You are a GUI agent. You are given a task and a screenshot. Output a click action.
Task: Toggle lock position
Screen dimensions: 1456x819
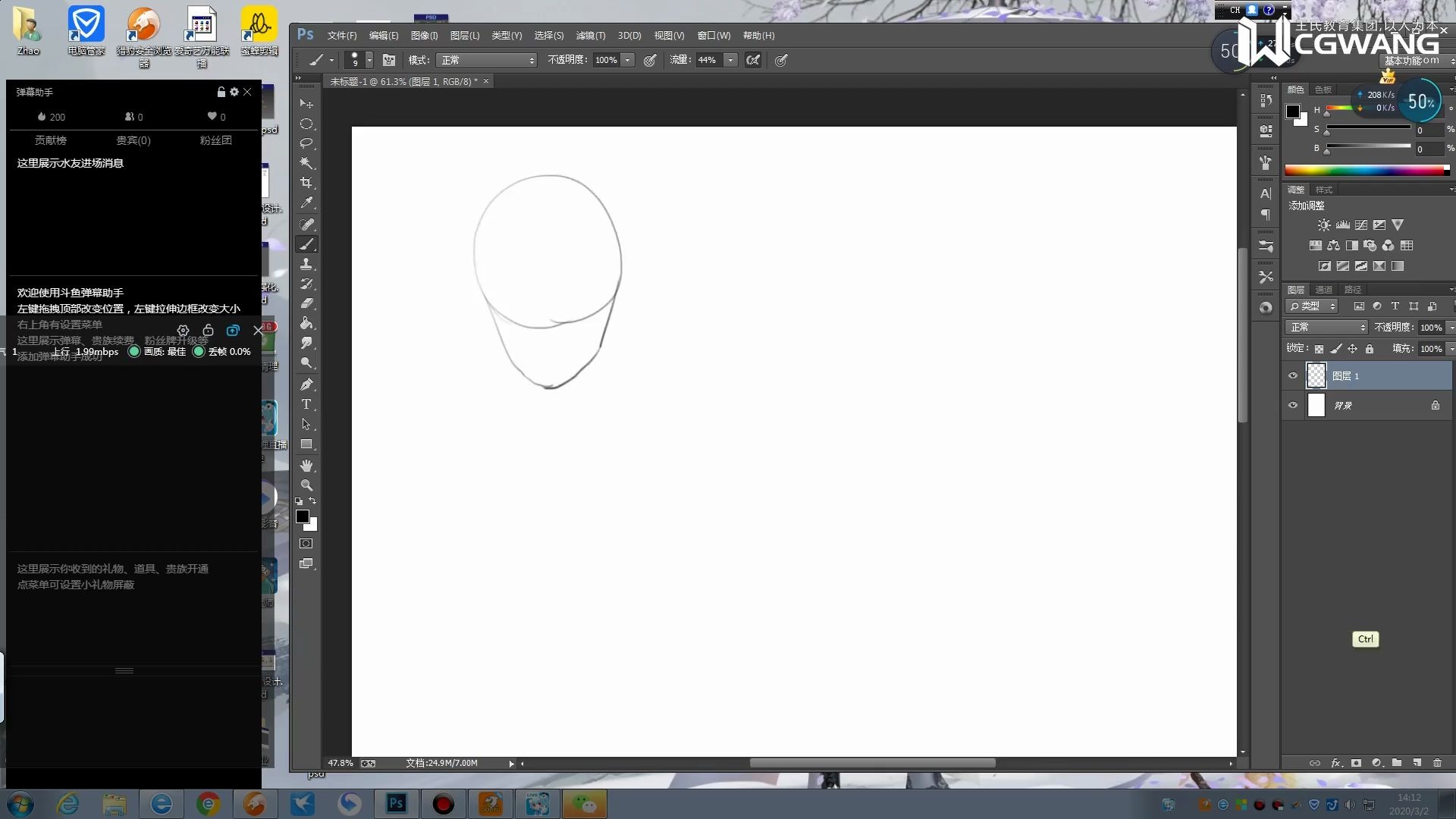coord(1352,349)
